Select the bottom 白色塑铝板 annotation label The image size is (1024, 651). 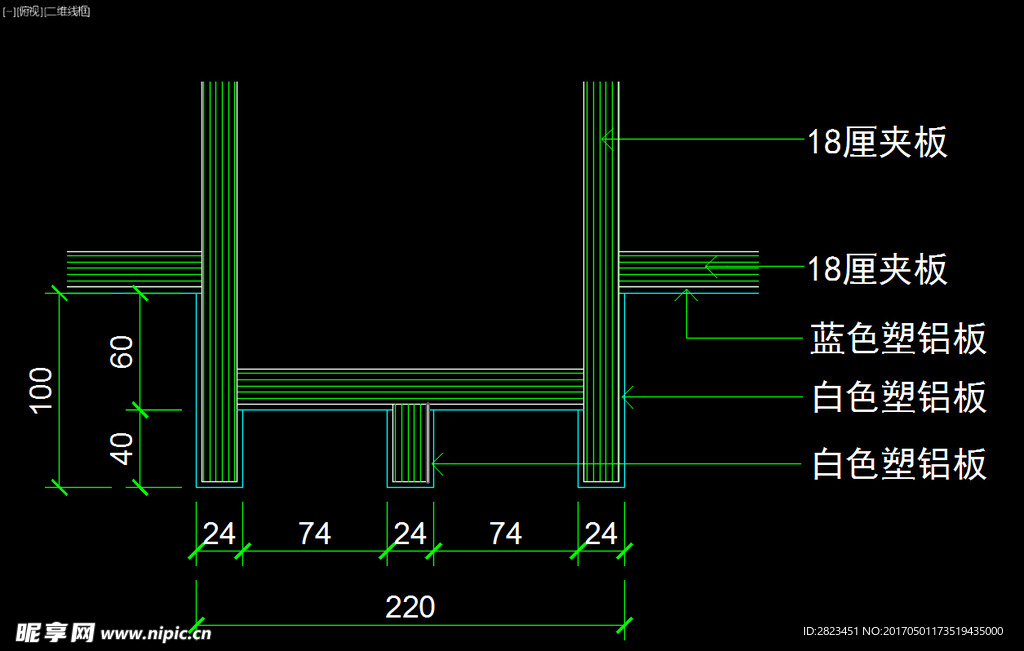(x=898, y=464)
